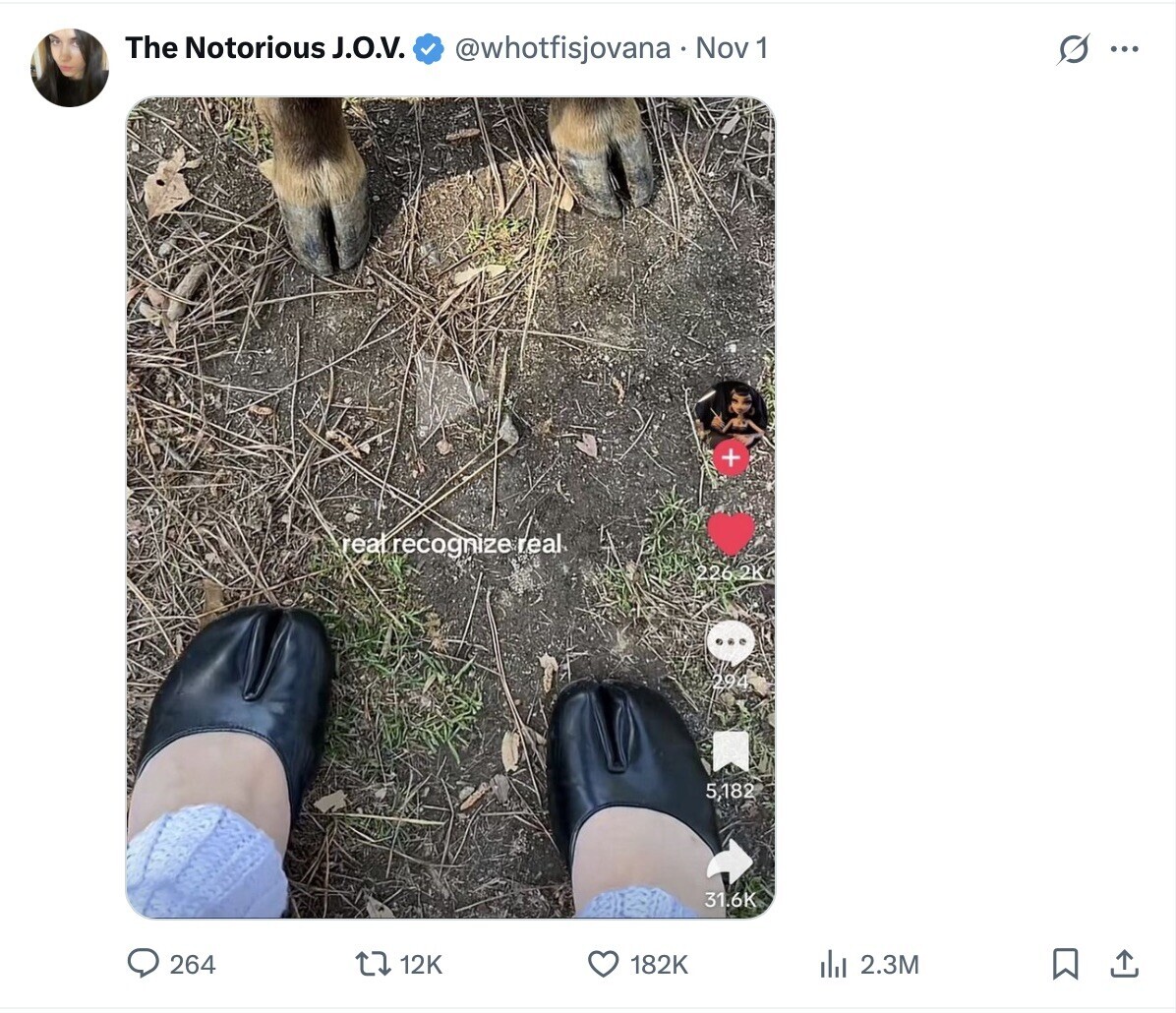This screenshot has width=1176, height=1013.
Task: Click the TikTok comment bubble icon
Action: pos(731,644)
